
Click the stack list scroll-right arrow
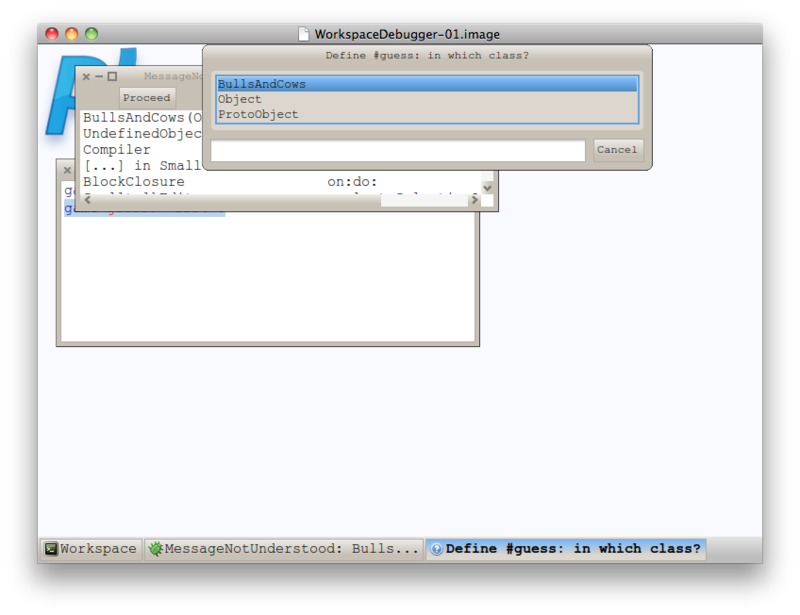pos(474,200)
